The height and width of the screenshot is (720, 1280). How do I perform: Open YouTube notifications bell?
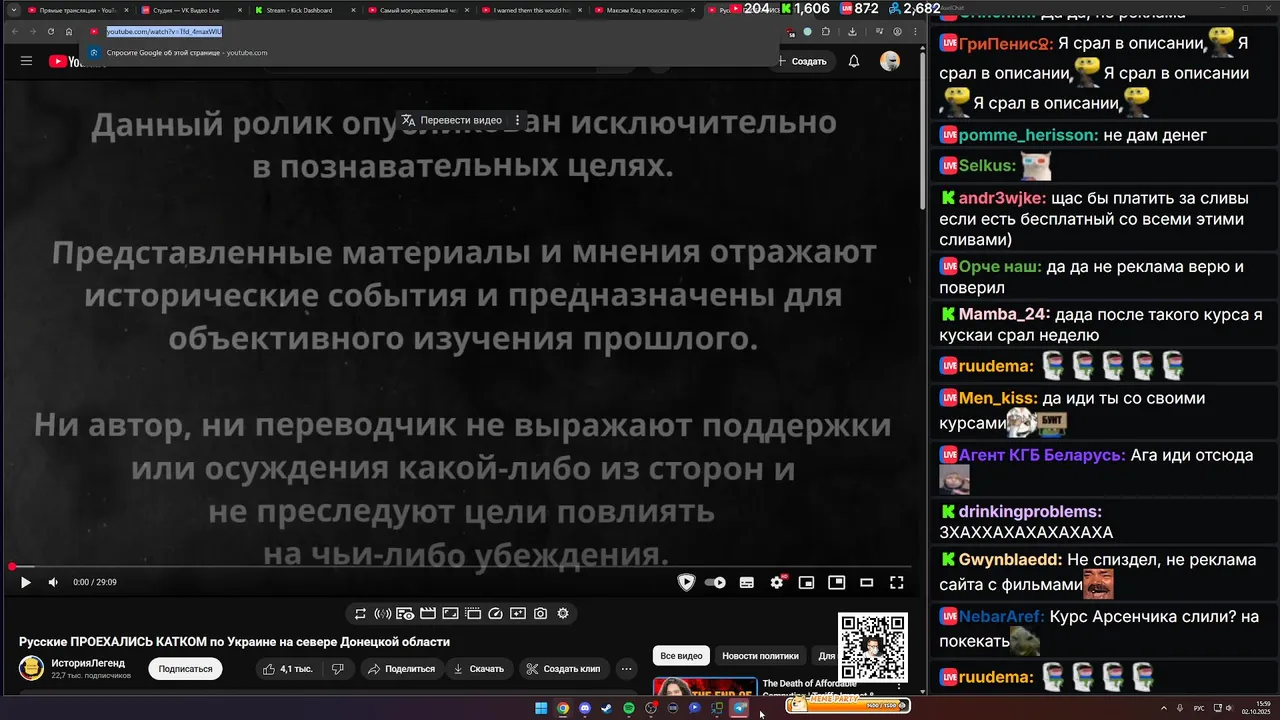(854, 61)
